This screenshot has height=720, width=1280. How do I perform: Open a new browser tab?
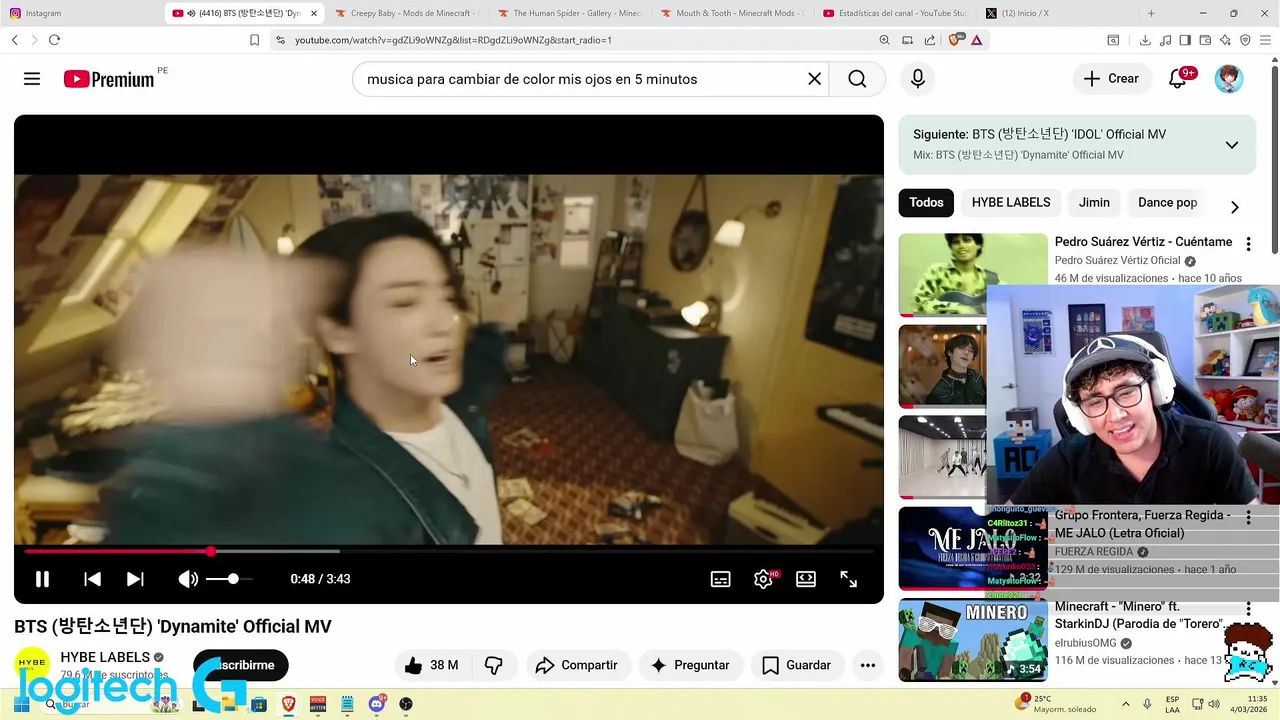click(x=1151, y=13)
